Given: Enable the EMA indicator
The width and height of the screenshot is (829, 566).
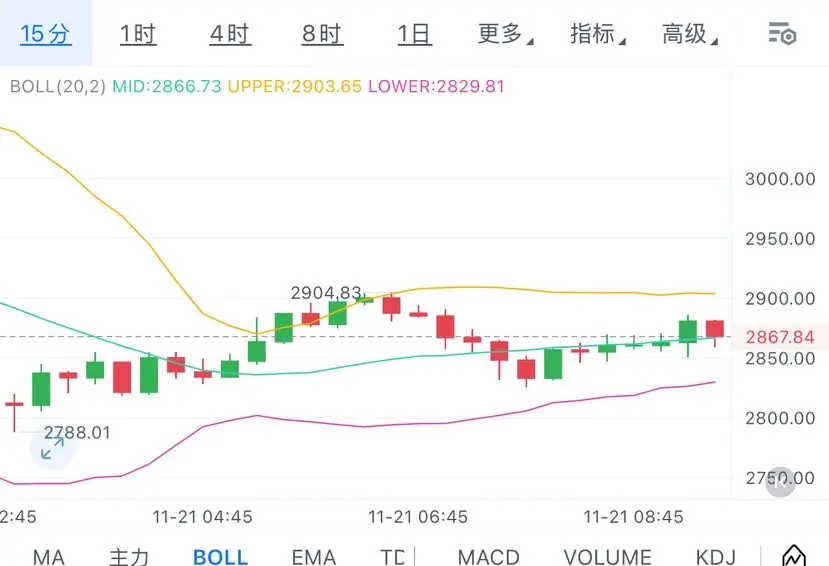Looking at the screenshot, I should [314, 557].
